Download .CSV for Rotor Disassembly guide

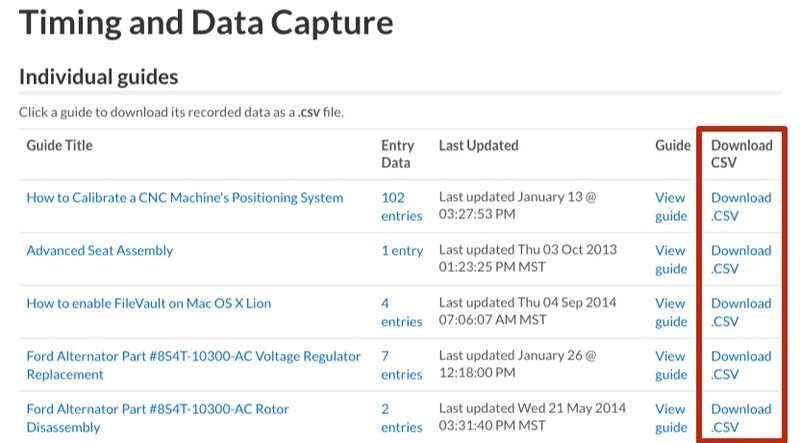741,418
